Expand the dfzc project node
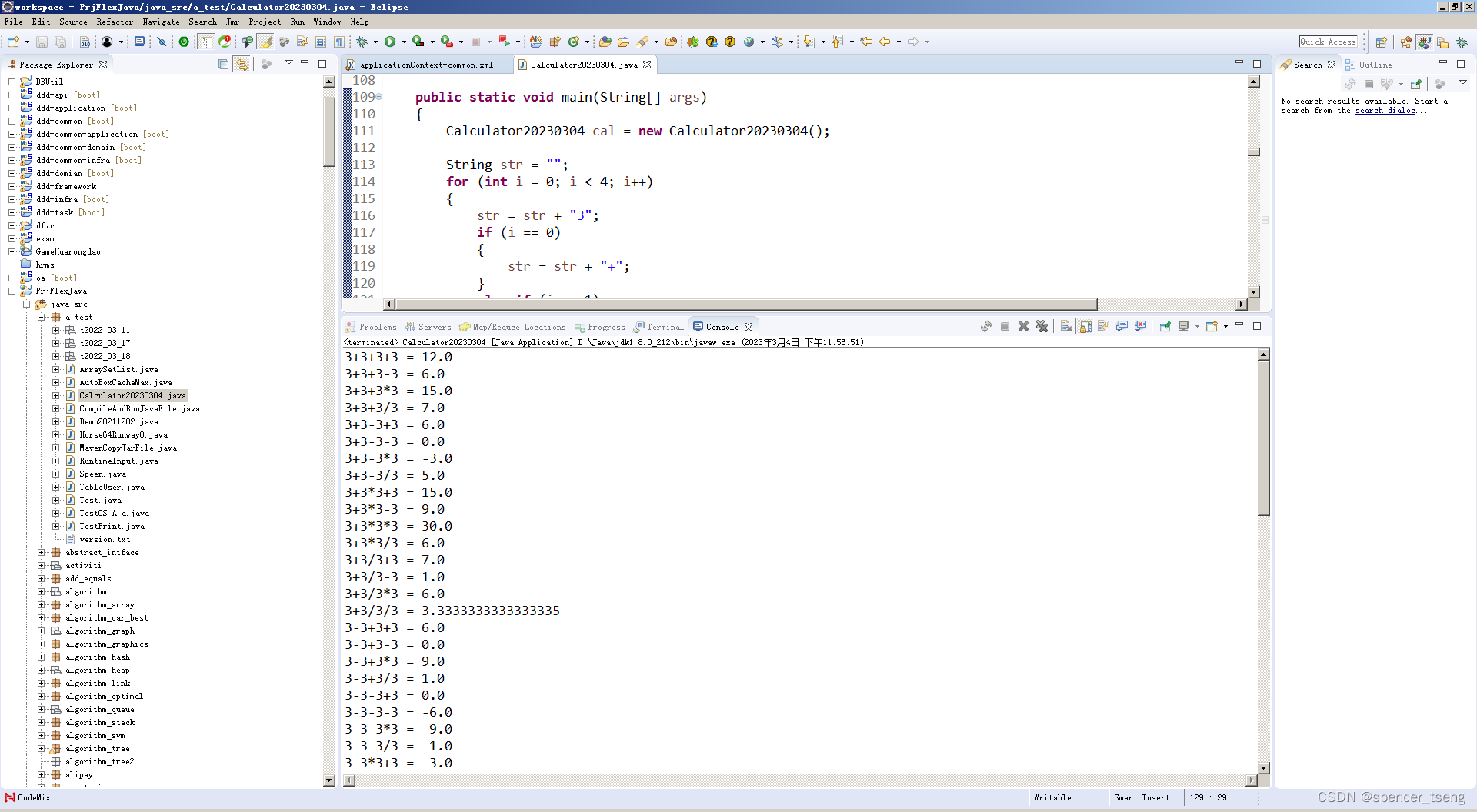 pos(12,225)
